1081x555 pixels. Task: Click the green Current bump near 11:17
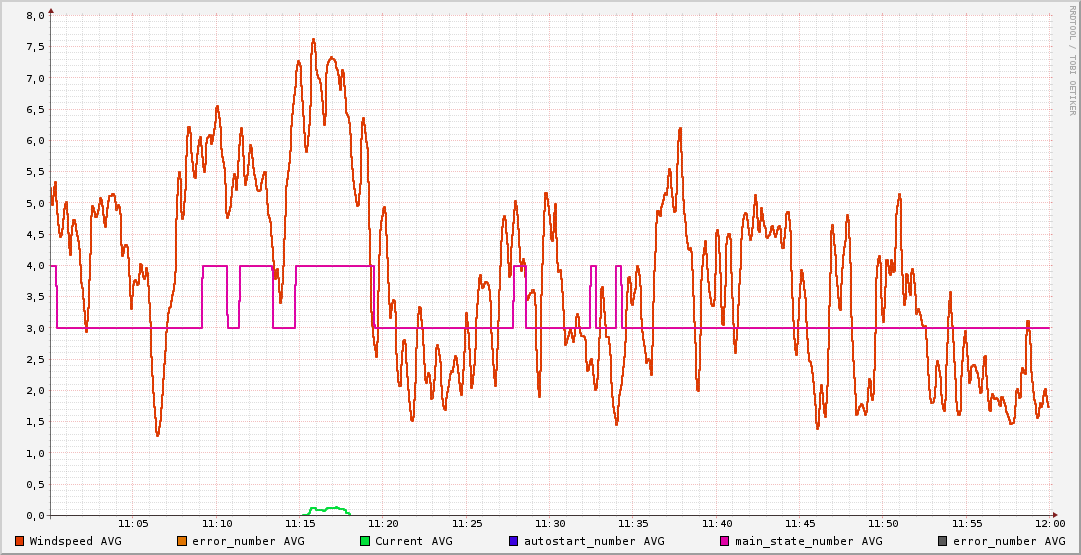[x=330, y=509]
